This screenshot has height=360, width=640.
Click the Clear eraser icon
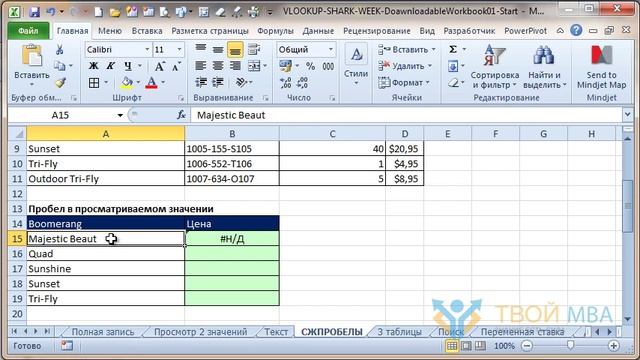(453, 83)
